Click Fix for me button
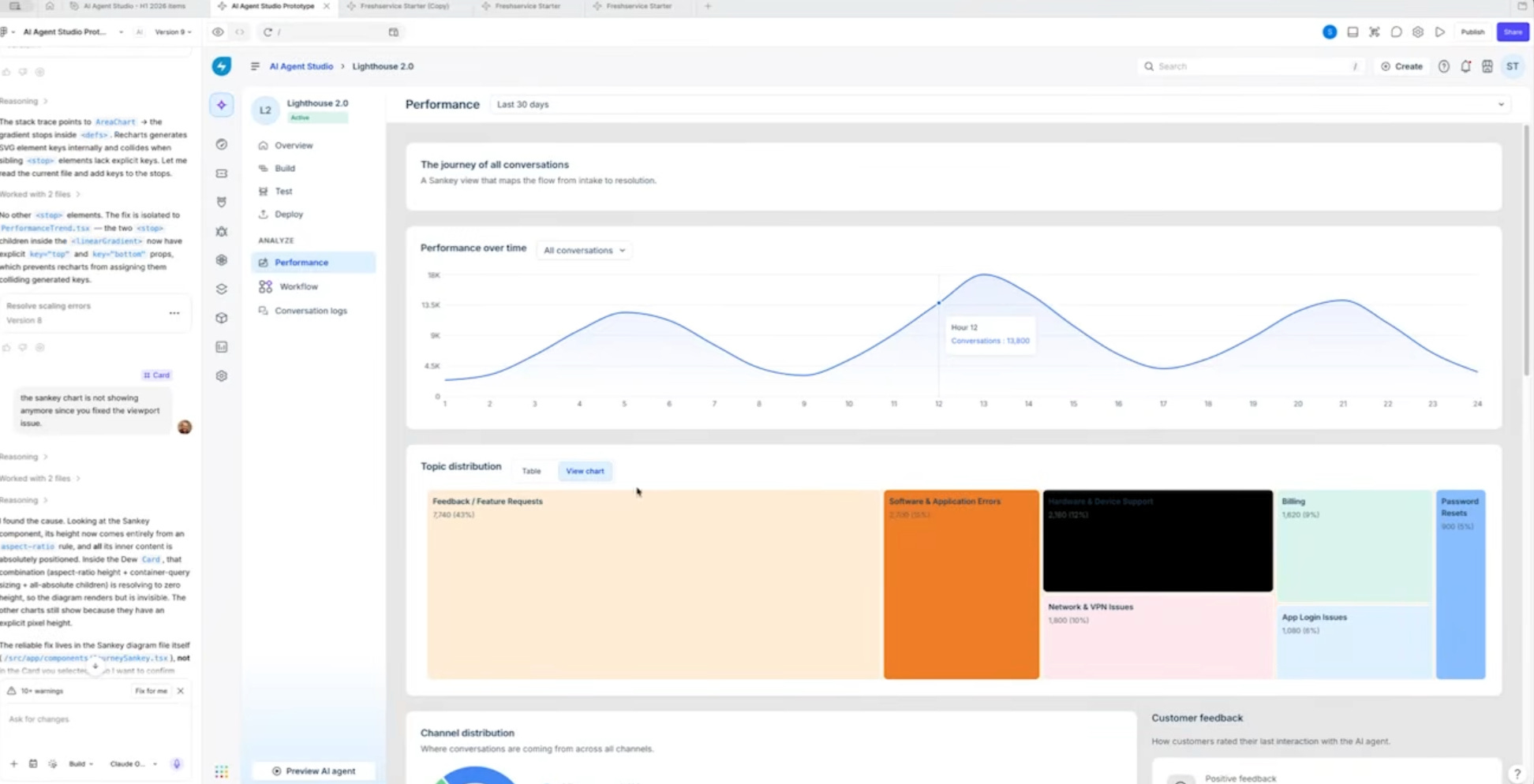 pyautogui.click(x=151, y=691)
